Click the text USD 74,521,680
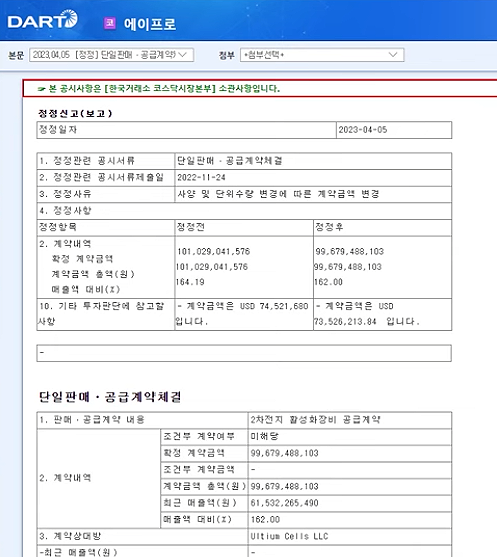The image size is (497, 557). click(x=274, y=306)
